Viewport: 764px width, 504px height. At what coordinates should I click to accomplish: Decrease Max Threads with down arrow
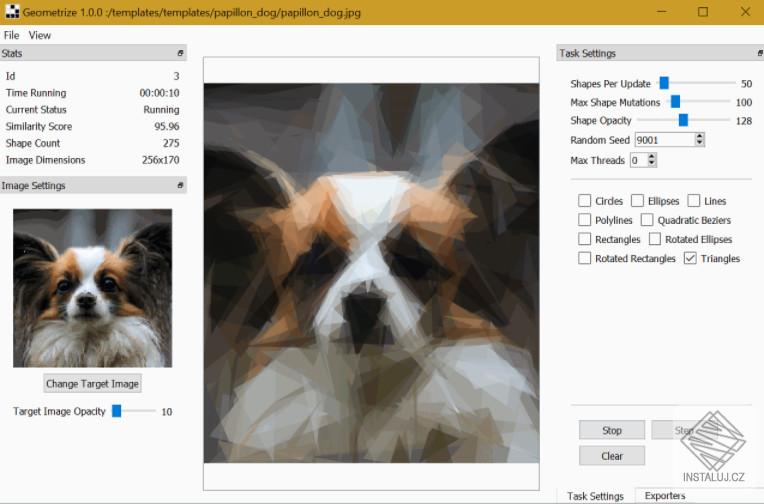pyautogui.click(x=652, y=163)
